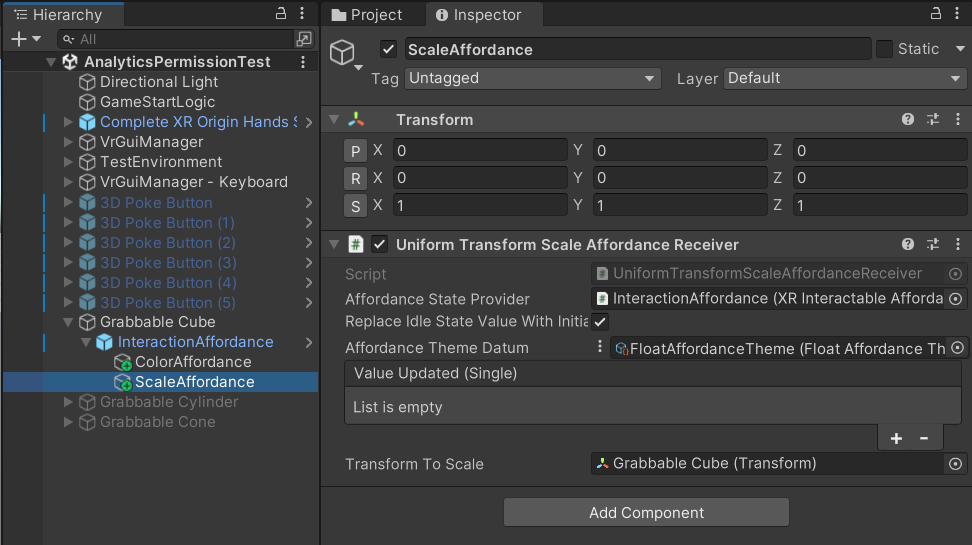This screenshot has width=972, height=545.
Task: Click the Affordance State Provider object picker
Action: tap(956, 299)
